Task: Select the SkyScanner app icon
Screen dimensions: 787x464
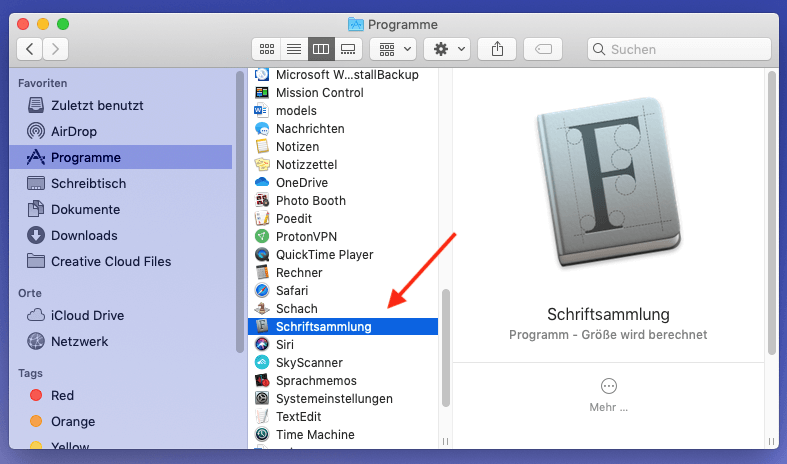Action: (262, 363)
